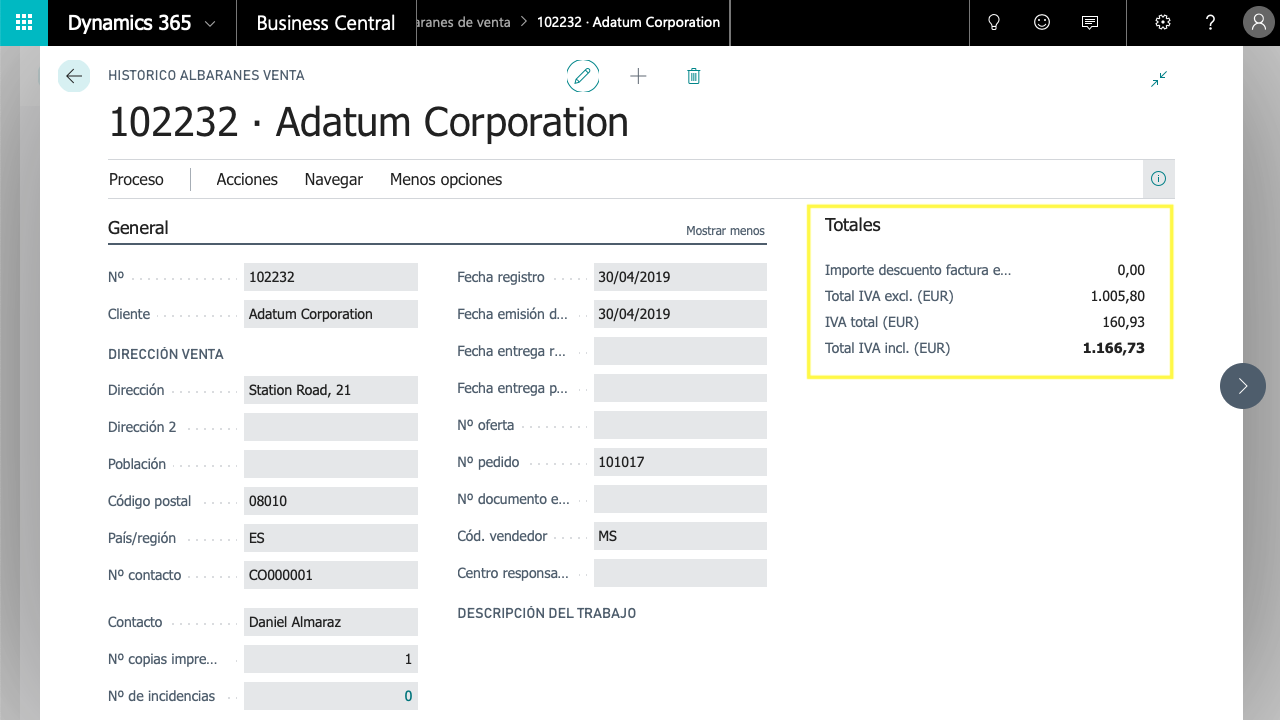This screenshot has height=720, width=1280.
Task: Open the lightbulb search icon
Action: [994, 23]
